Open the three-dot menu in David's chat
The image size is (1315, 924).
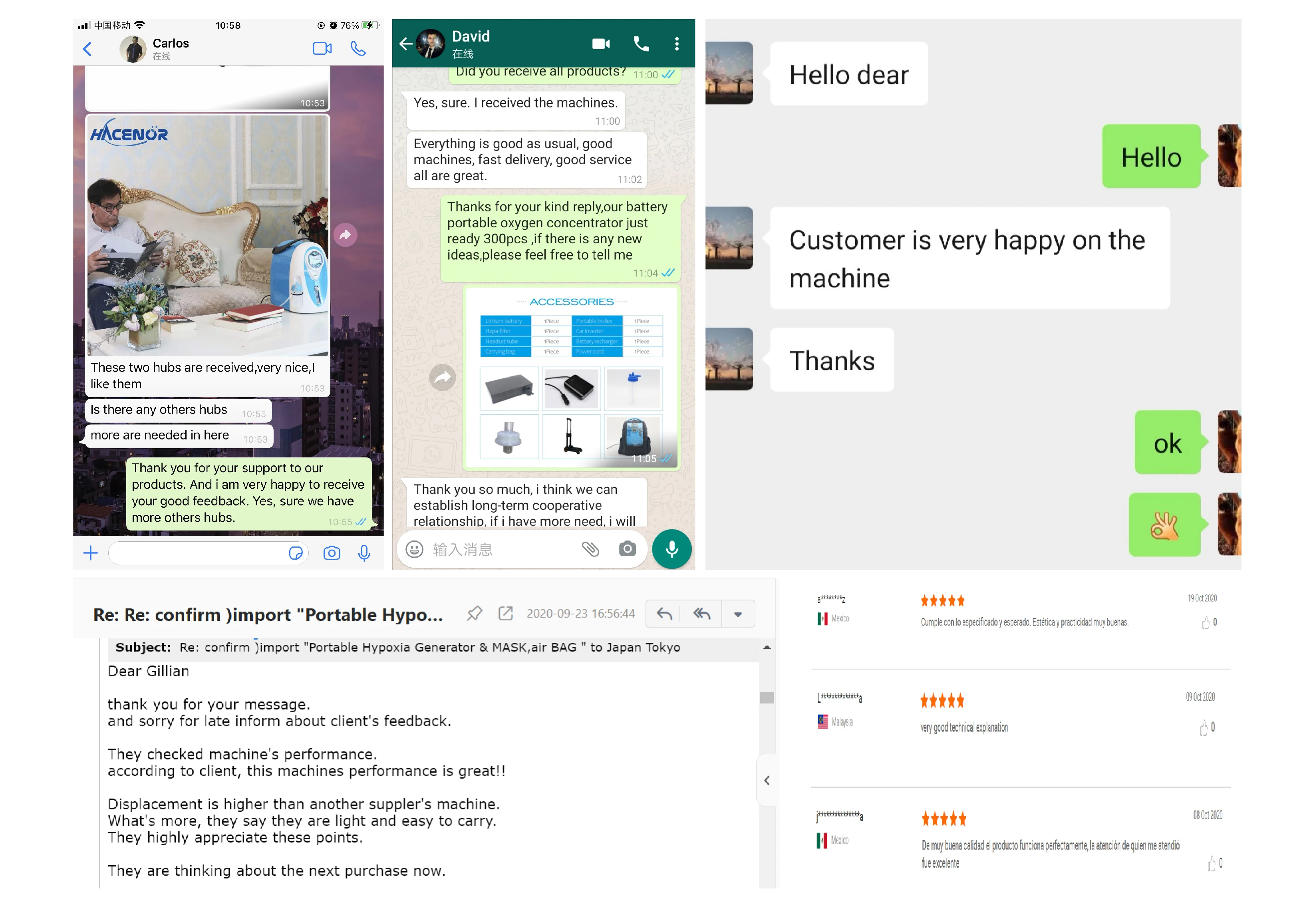point(676,44)
